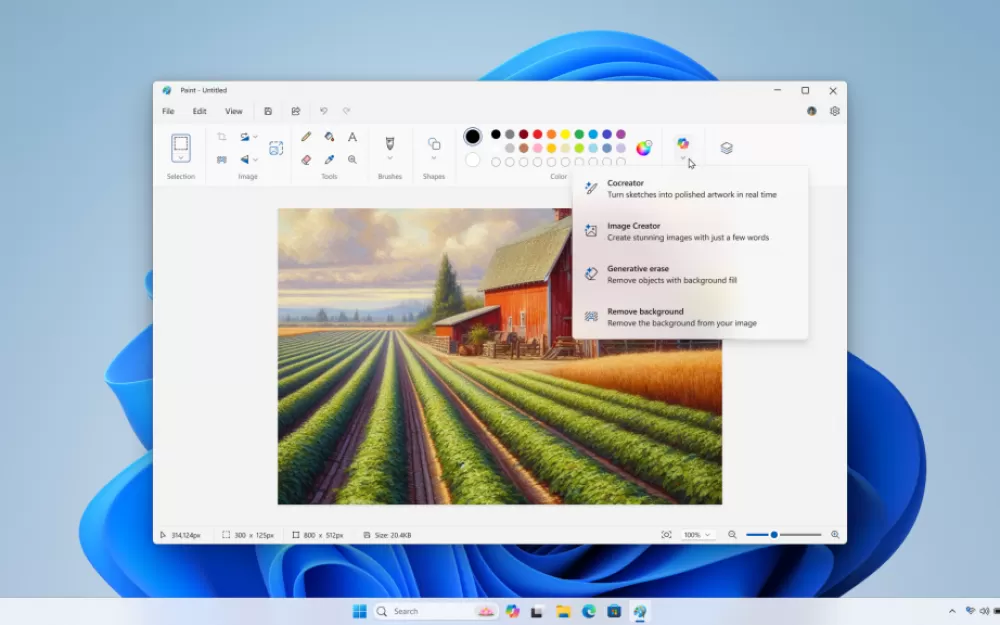This screenshot has width=1000, height=625.
Task: Expand the Brushes dropdown chevron
Action: [x=390, y=158]
